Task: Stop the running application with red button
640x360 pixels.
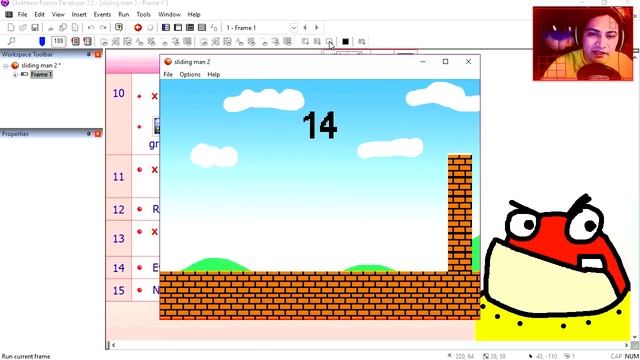Action: click(138, 28)
